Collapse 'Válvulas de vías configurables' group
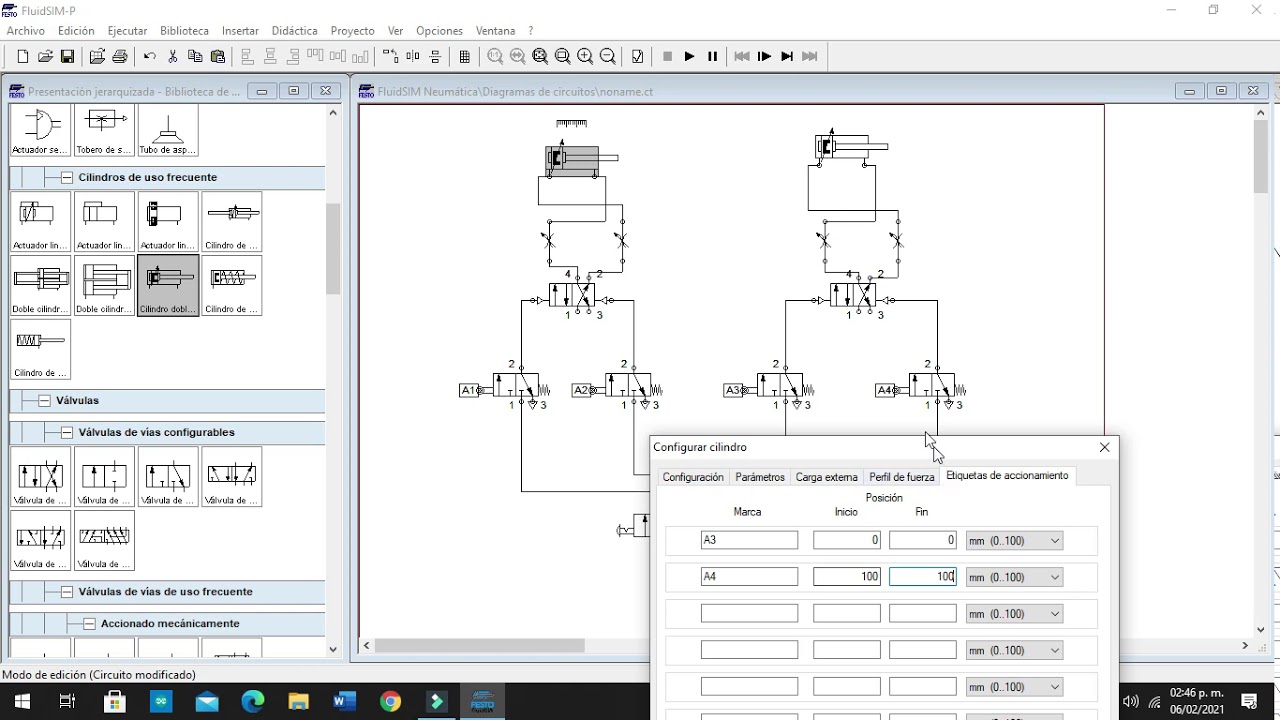 pos(67,432)
